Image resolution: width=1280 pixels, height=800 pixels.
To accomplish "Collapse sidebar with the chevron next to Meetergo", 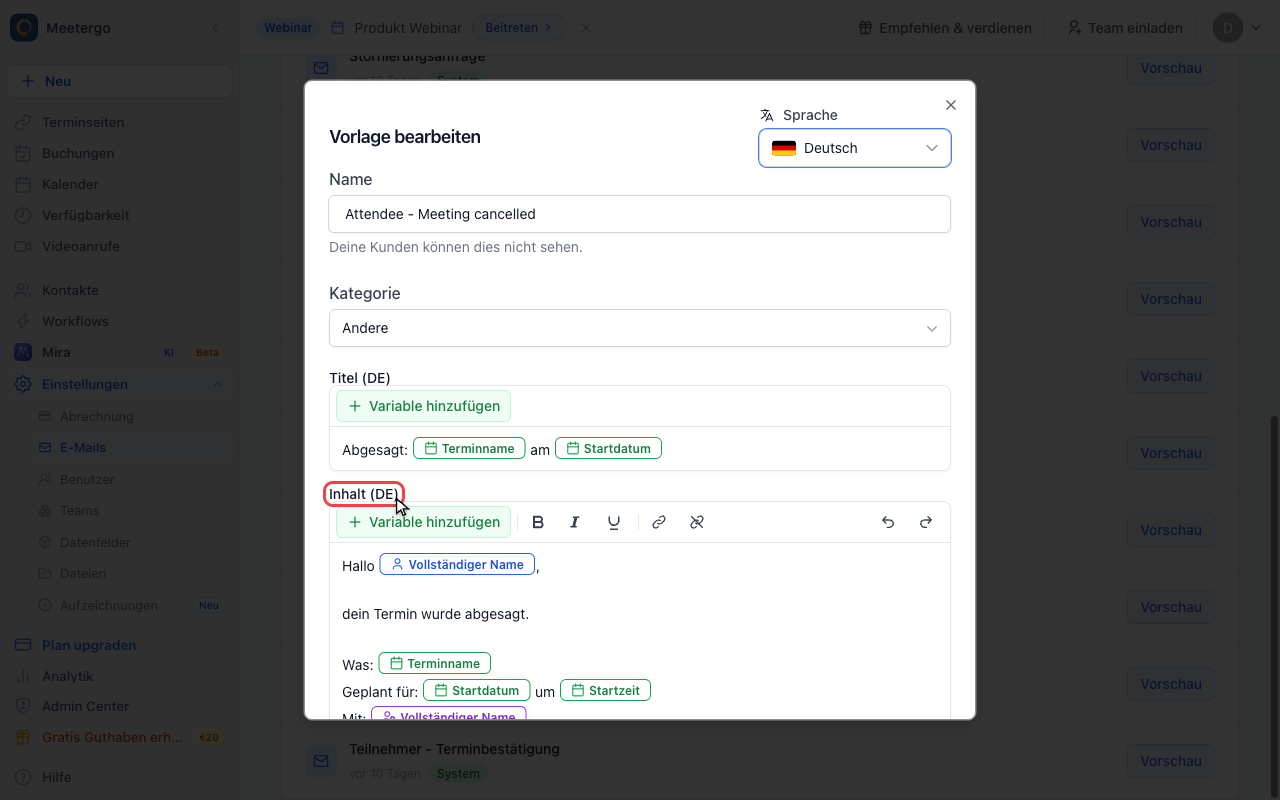I will click(x=214, y=28).
